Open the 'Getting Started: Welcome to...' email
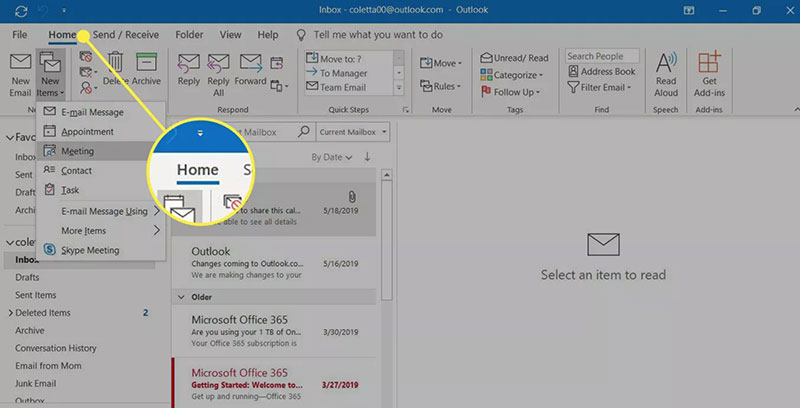This screenshot has width=800, height=408. pyautogui.click(x=274, y=384)
